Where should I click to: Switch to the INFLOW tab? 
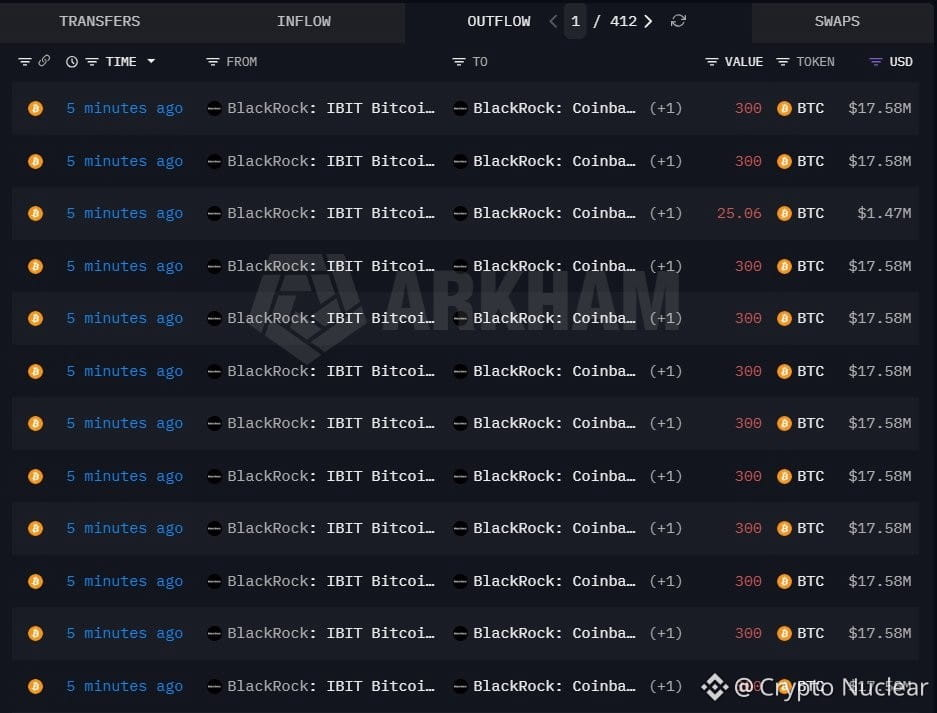pos(304,22)
